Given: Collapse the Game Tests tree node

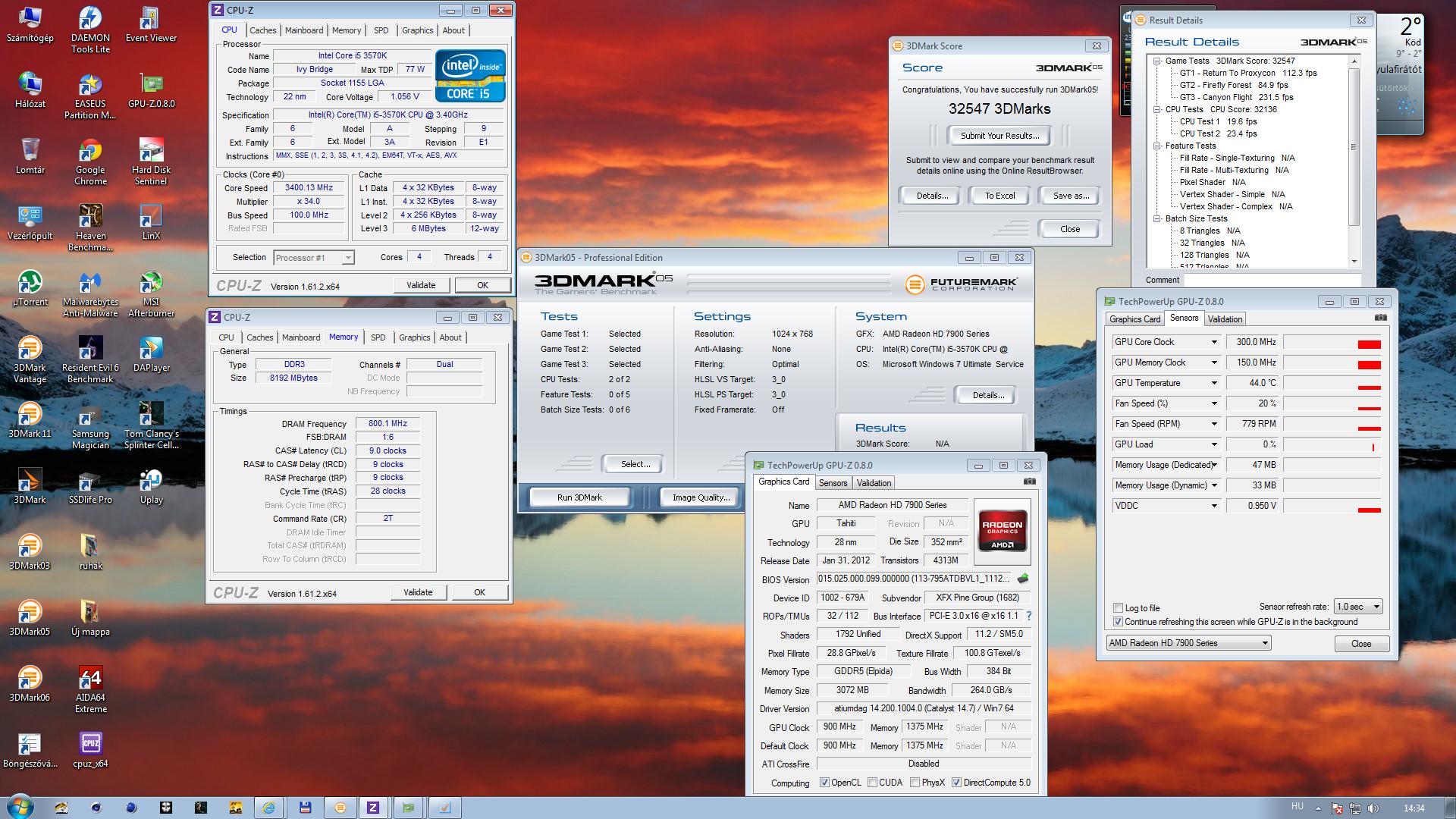Looking at the screenshot, I should coord(1157,61).
